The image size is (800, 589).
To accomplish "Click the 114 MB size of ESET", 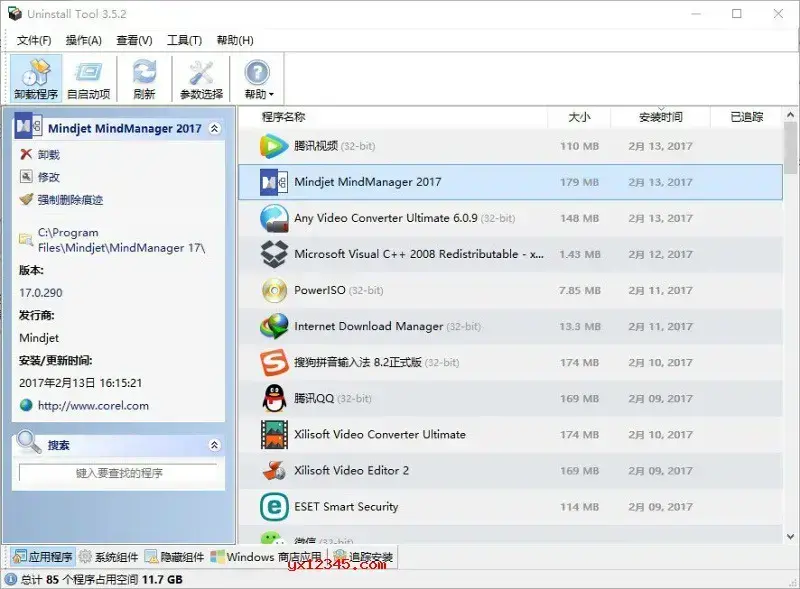I will tap(579, 507).
